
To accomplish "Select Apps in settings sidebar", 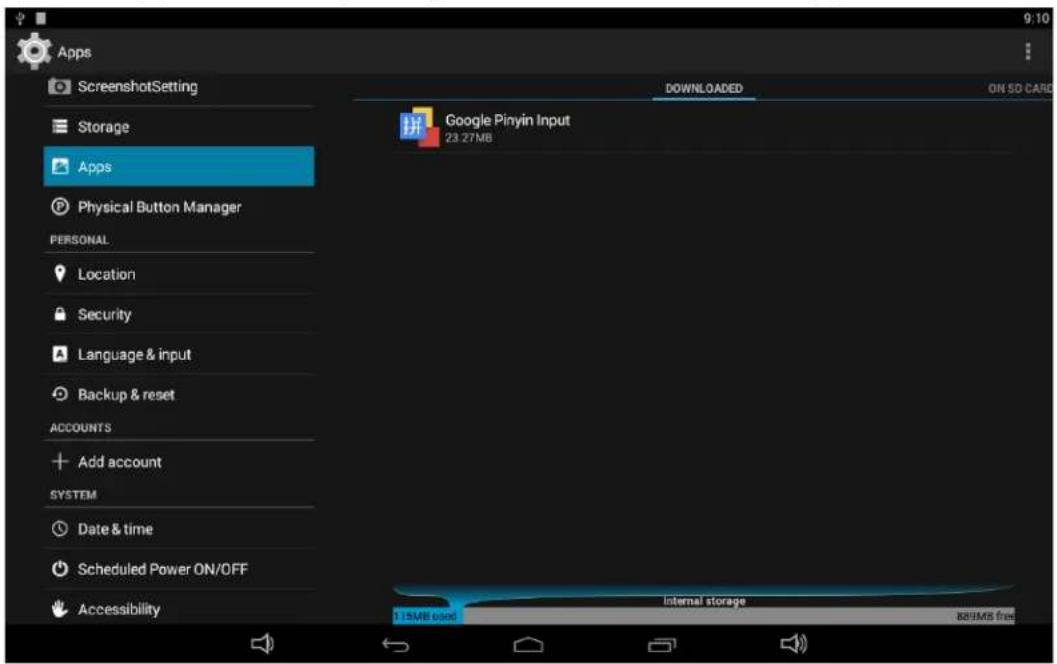I will click(x=179, y=166).
